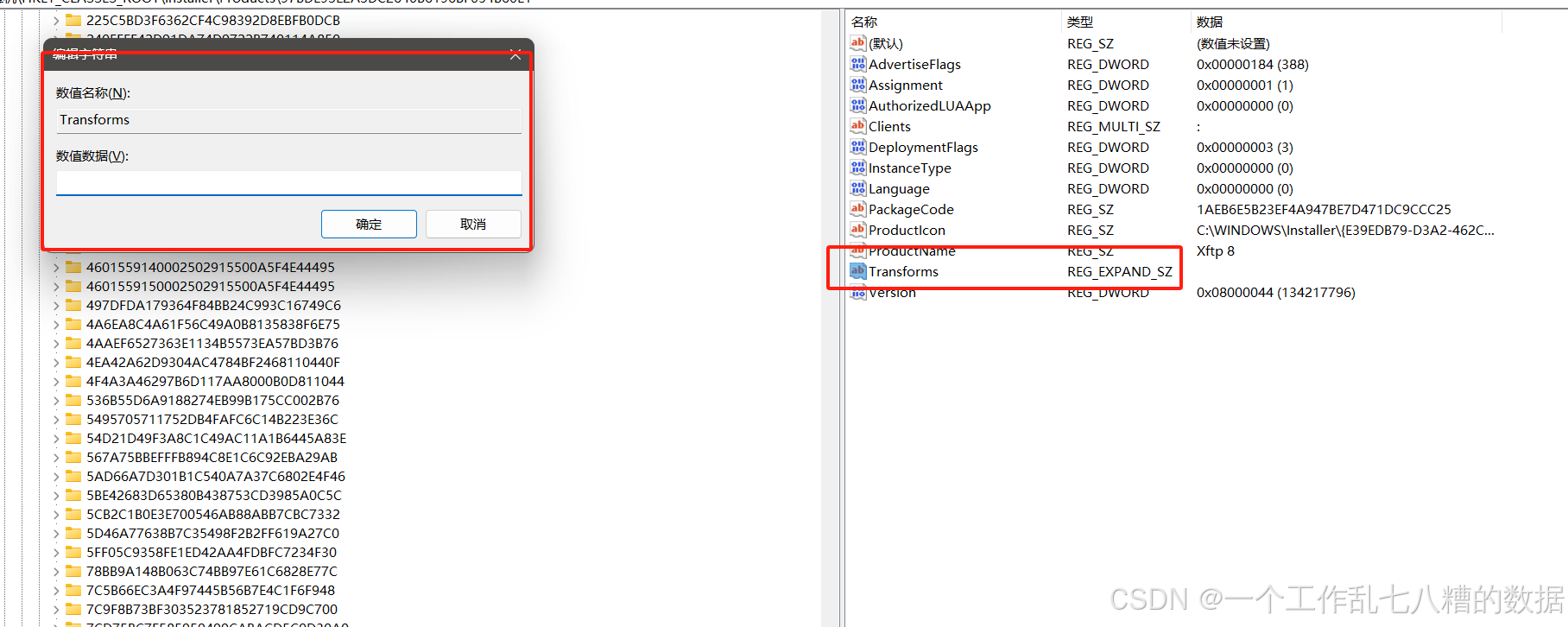Select the Transforms value name
This screenshot has width=1568, height=627.
click(903, 271)
